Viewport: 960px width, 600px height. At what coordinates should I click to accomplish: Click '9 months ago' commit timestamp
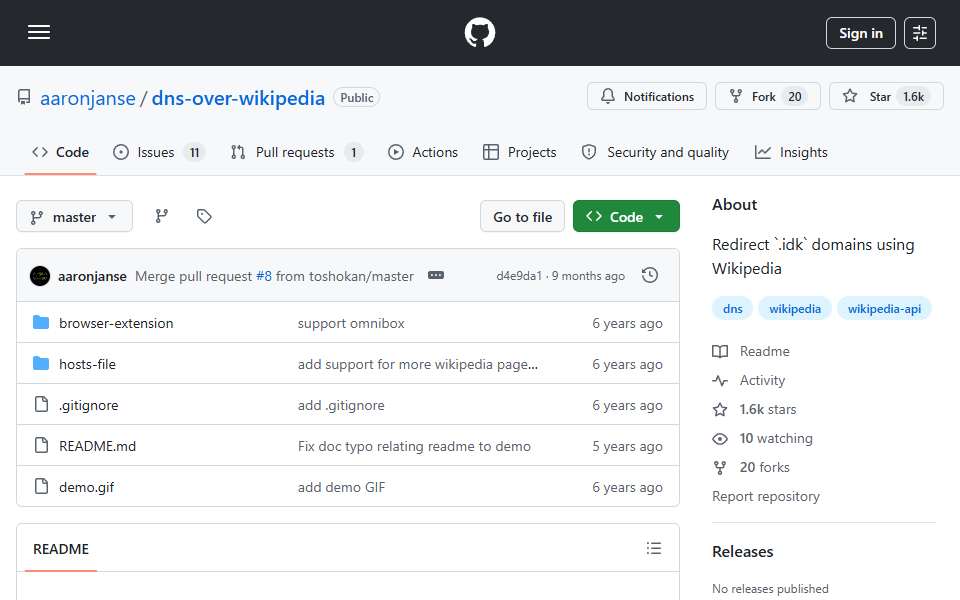click(588, 276)
